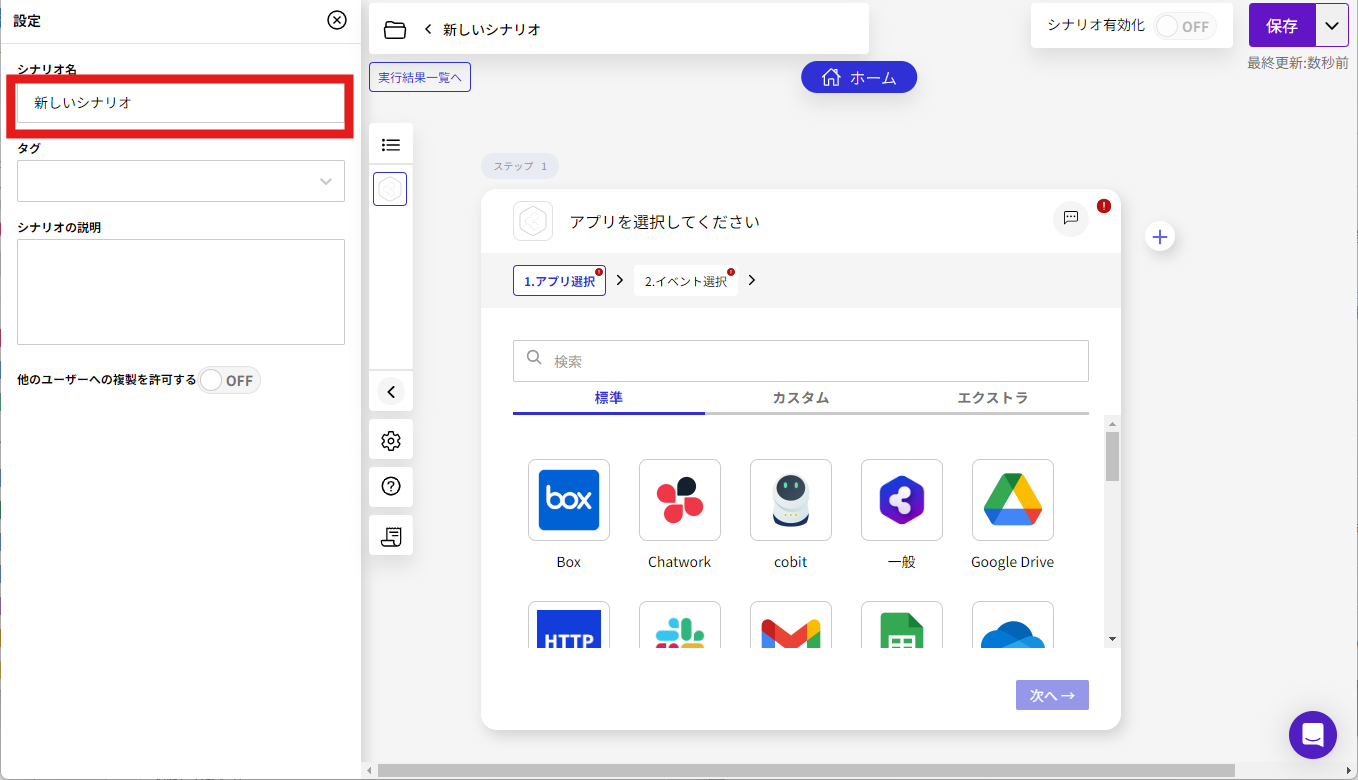Click the app list scrollbar down arrow
The image size is (1358, 780).
click(x=1113, y=639)
